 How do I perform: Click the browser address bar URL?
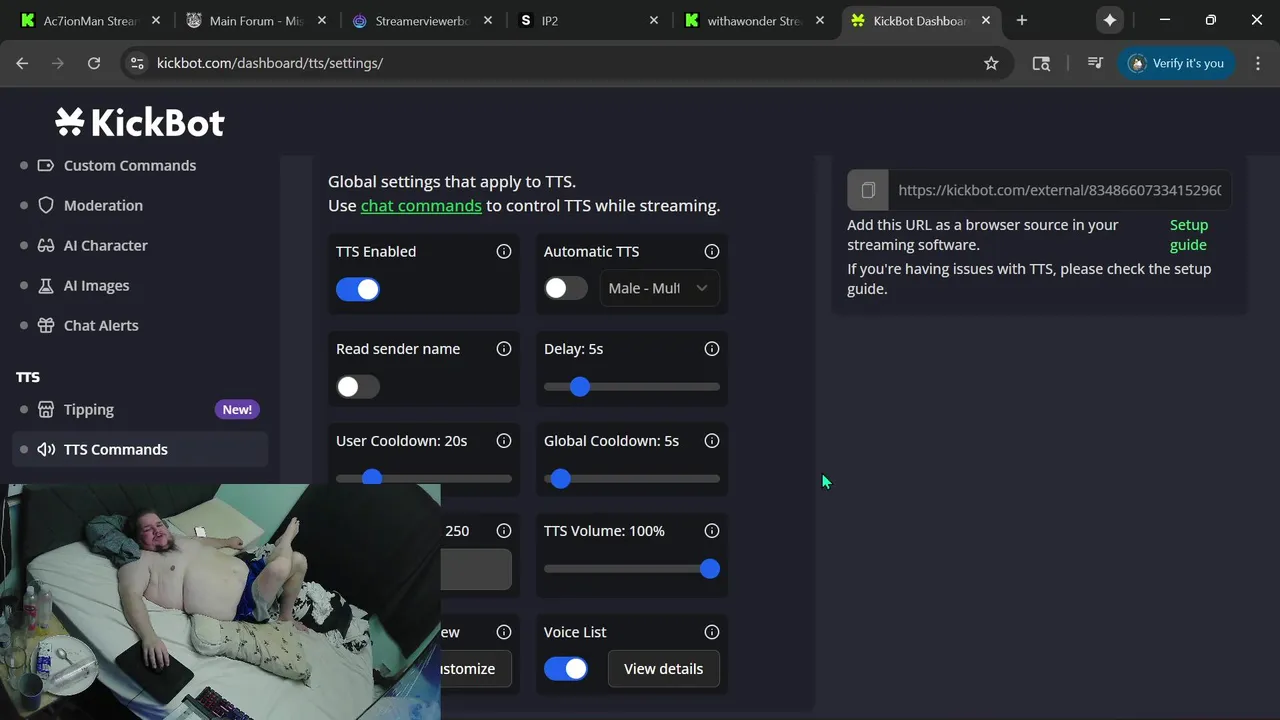click(x=270, y=63)
